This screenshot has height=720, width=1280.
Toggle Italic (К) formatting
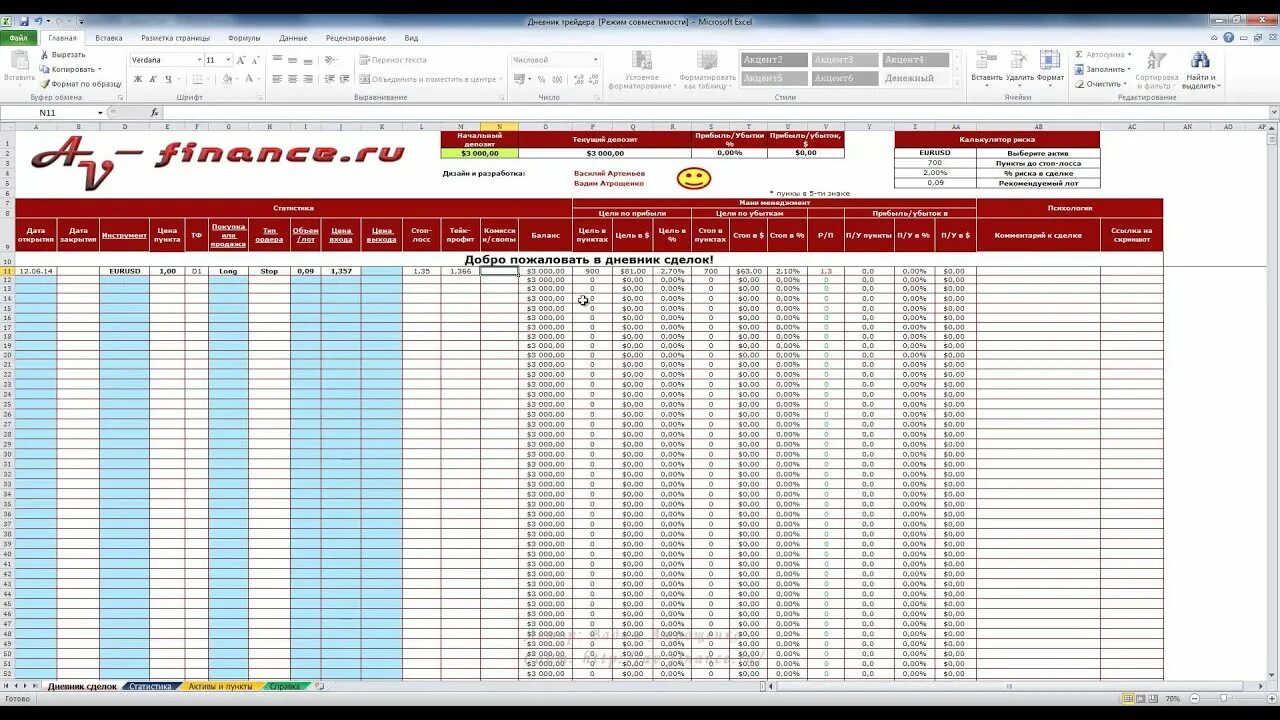[153, 79]
